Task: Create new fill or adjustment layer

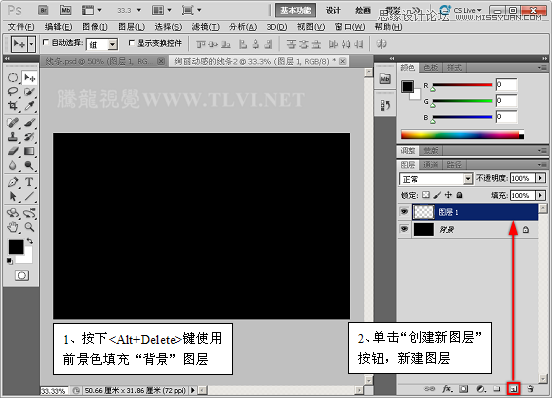Action: coord(481,389)
